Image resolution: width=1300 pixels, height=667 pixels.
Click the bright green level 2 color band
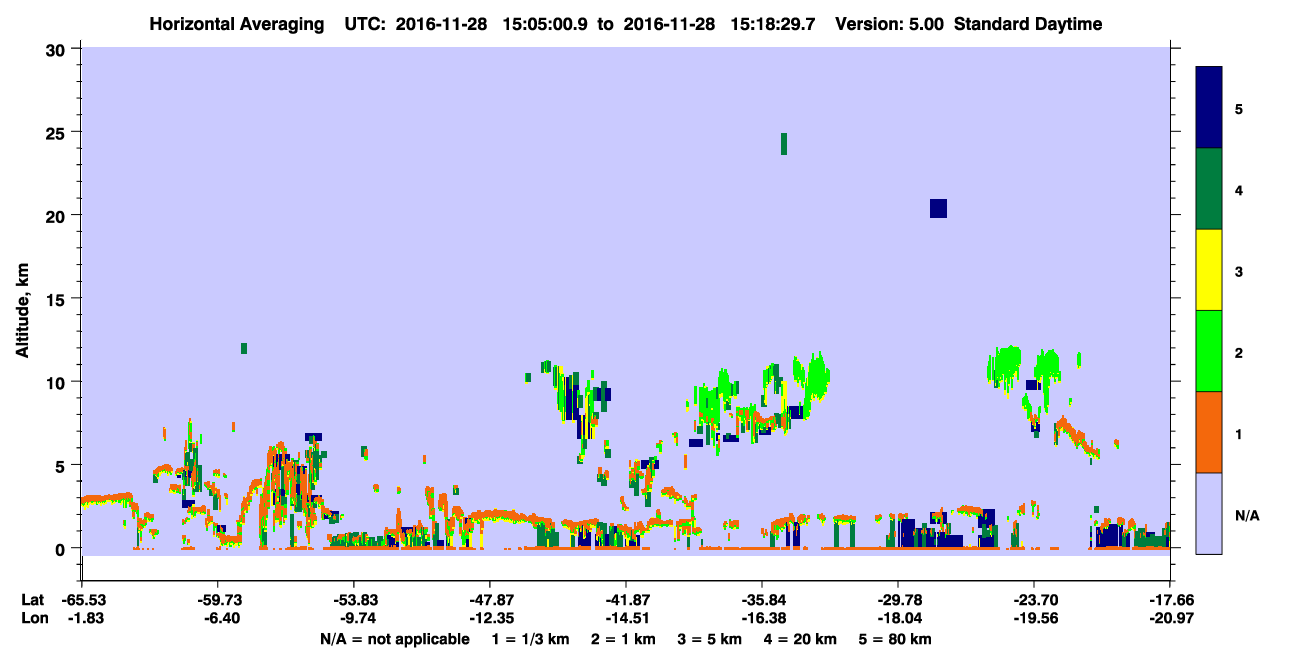tap(1209, 351)
